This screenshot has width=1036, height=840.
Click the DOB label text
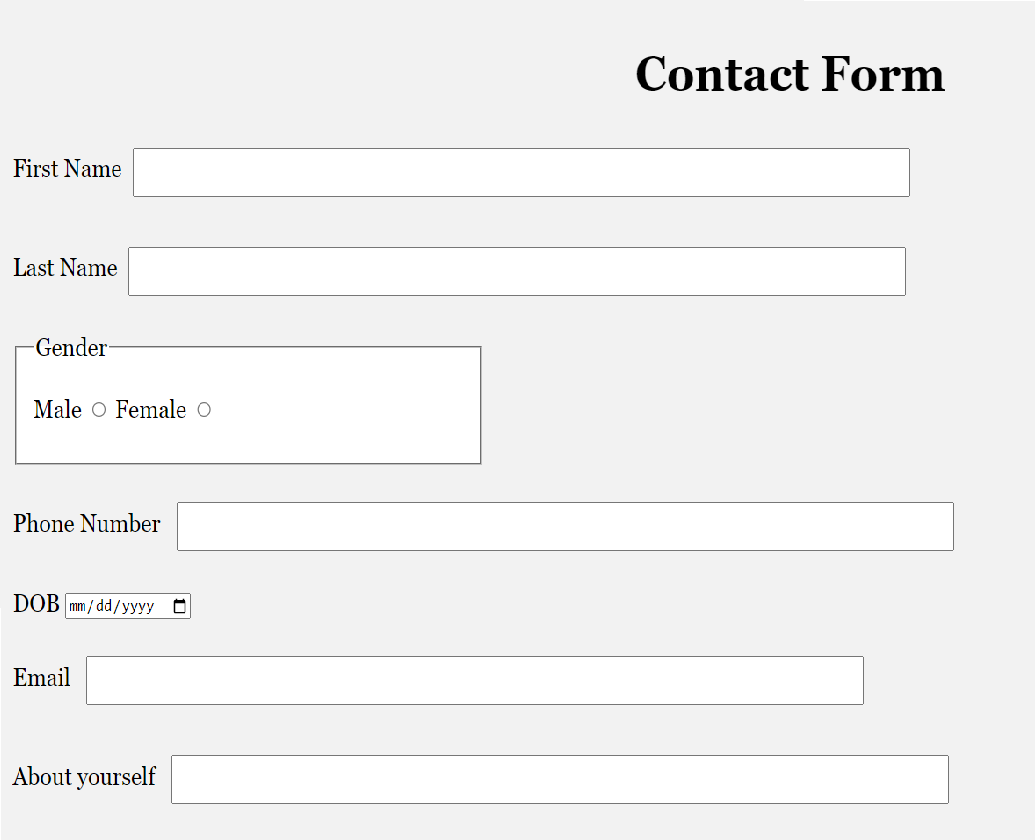tap(36, 603)
